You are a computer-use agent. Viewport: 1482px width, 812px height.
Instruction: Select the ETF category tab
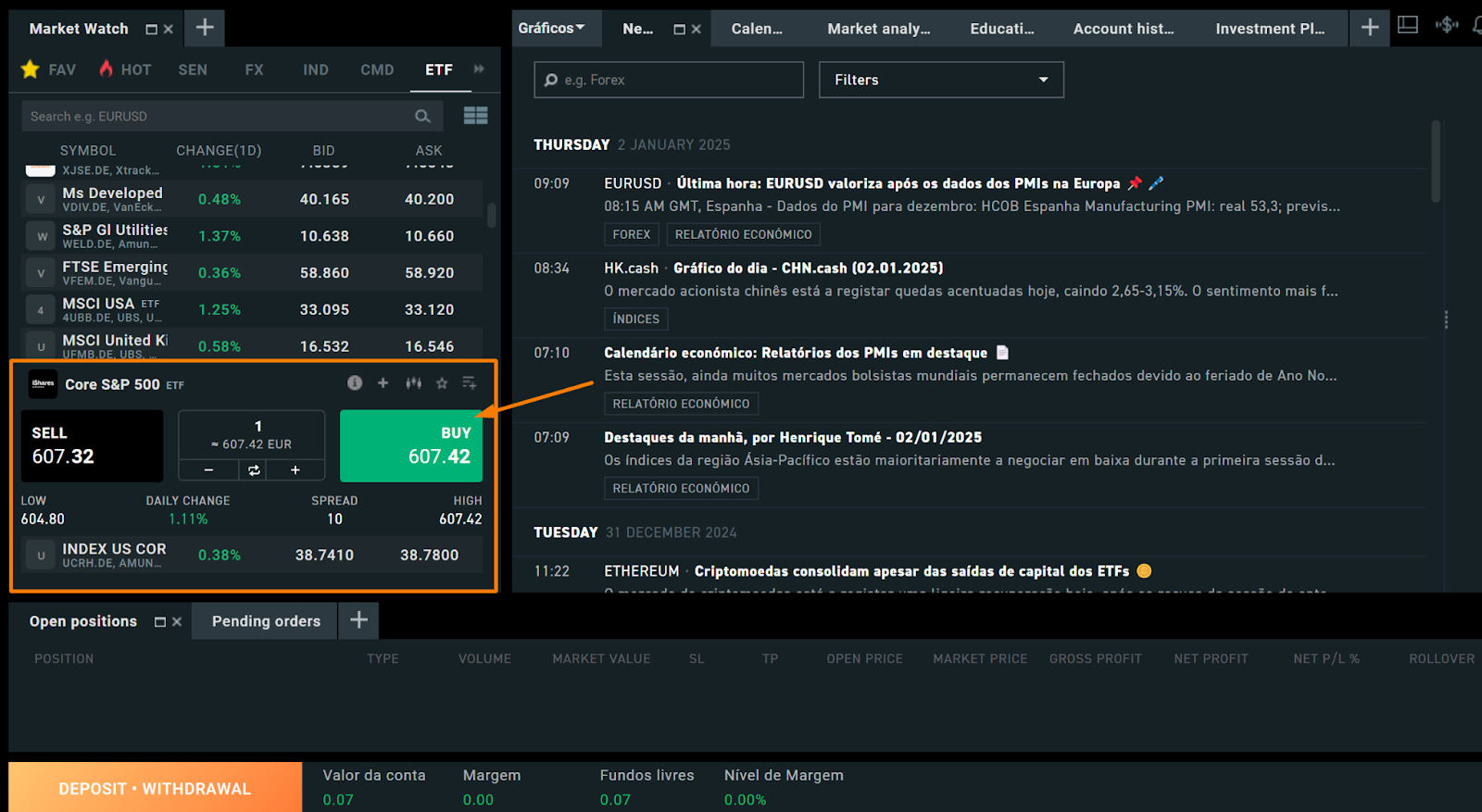click(439, 69)
